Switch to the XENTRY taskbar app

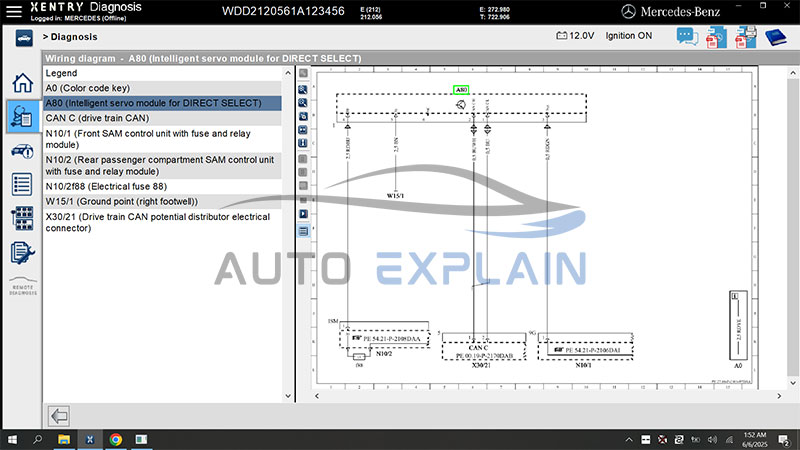[90, 439]
